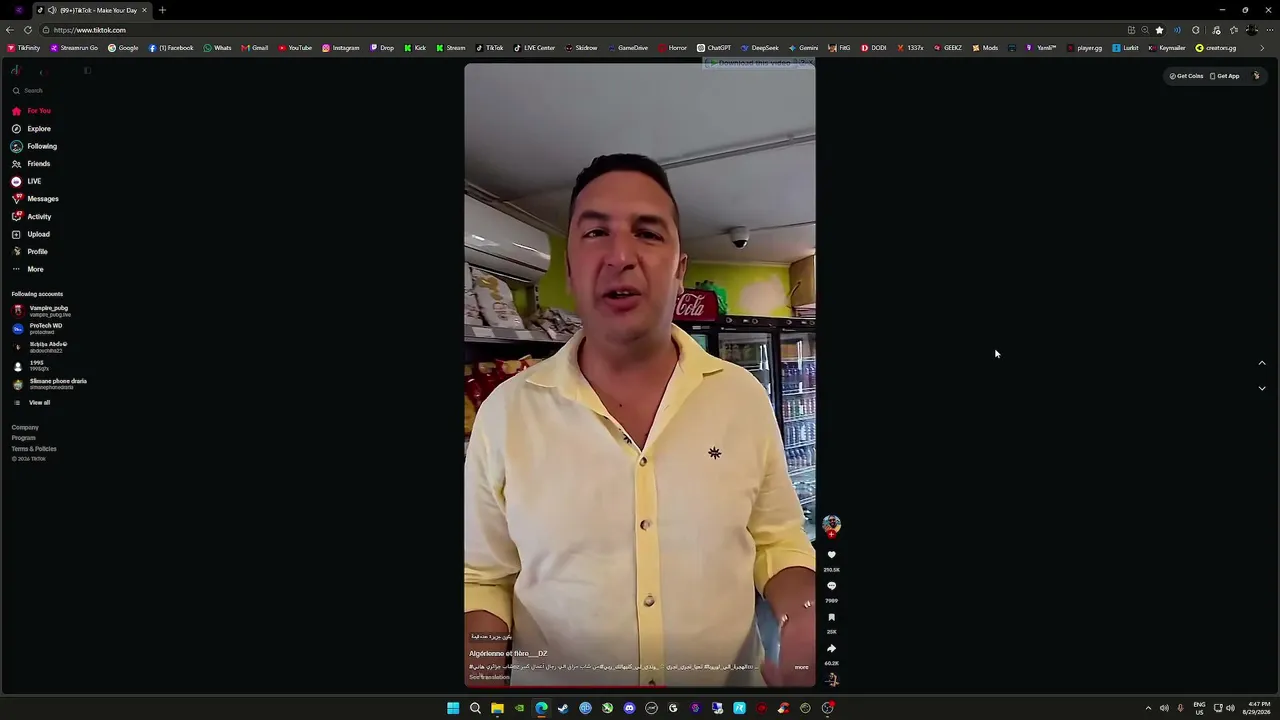Open browser settings three-dot menu
This screenshot has width=1280, height=720.
pos(1268,30)
